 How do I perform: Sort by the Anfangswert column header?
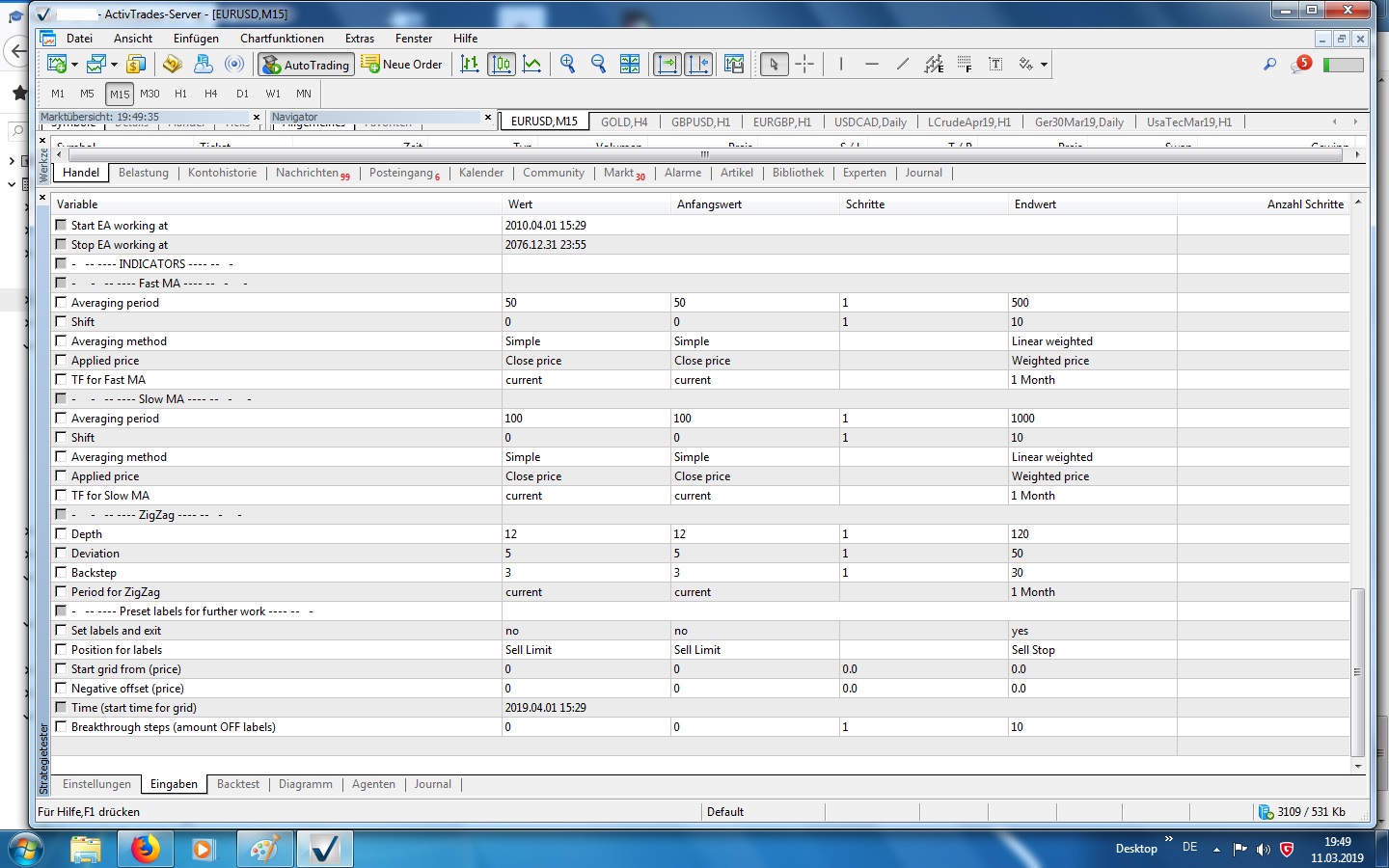pyautogui.click(x=755, y=204)
